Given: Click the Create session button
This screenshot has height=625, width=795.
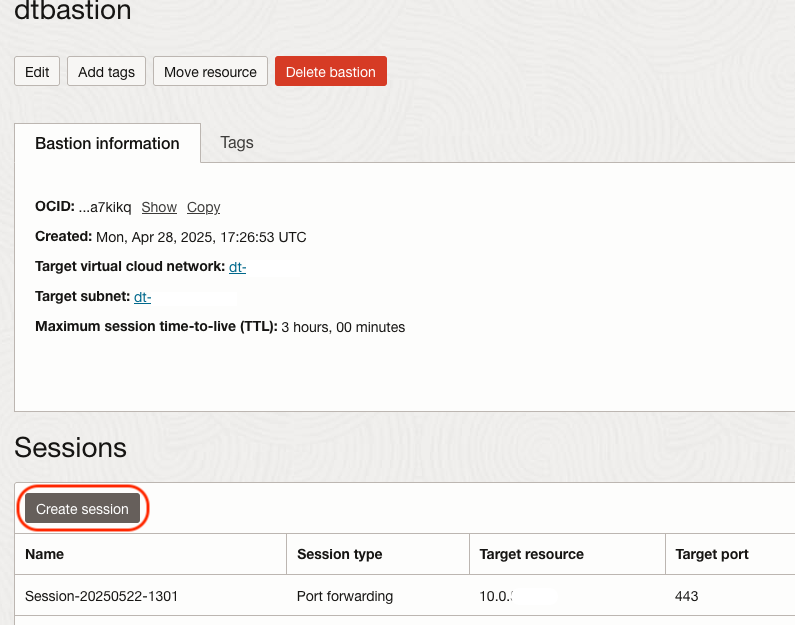Looking at the screenshot, I should coord(82,509).
